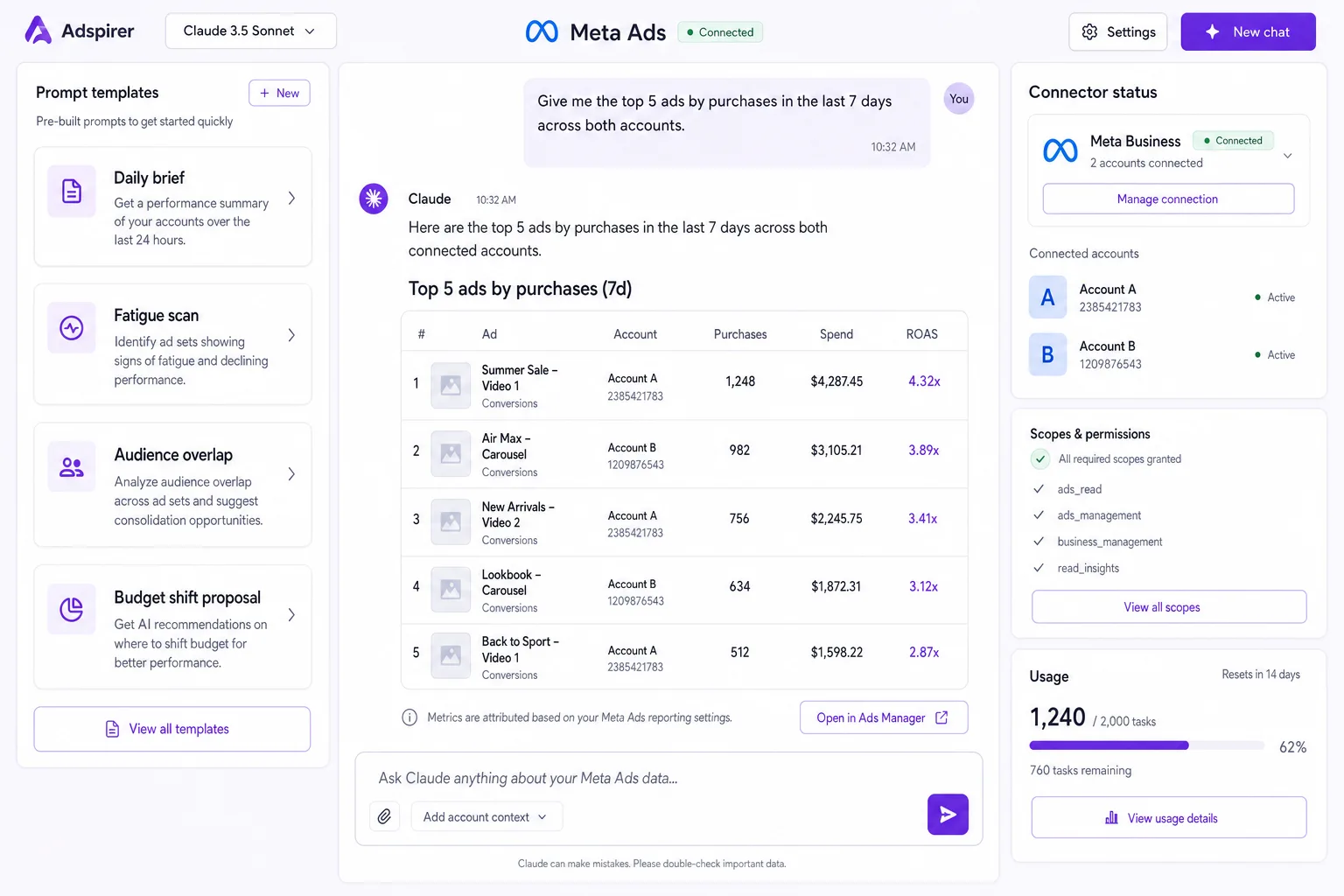Click the $2,245.75 spend value

[x=836, y=519]
